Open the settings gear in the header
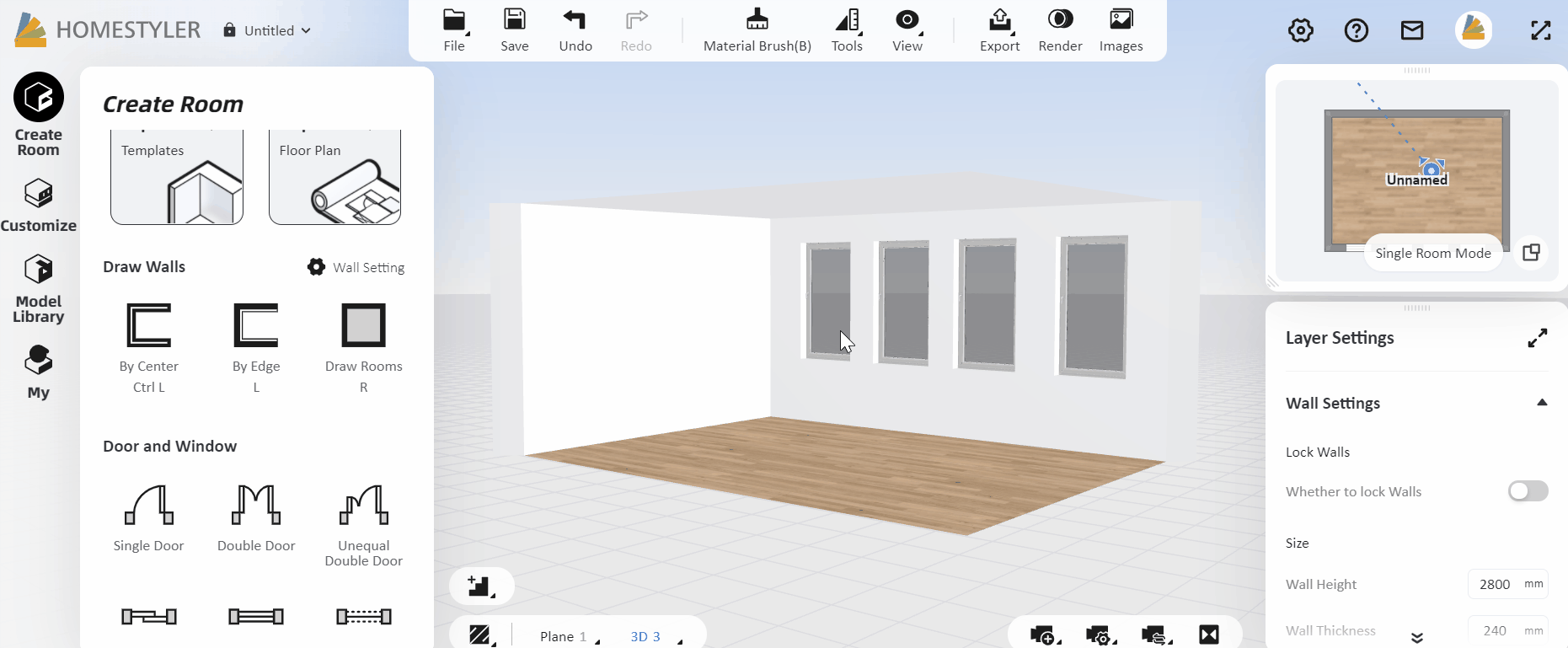The image size is (1568, 648). [x=1301, y=31]
